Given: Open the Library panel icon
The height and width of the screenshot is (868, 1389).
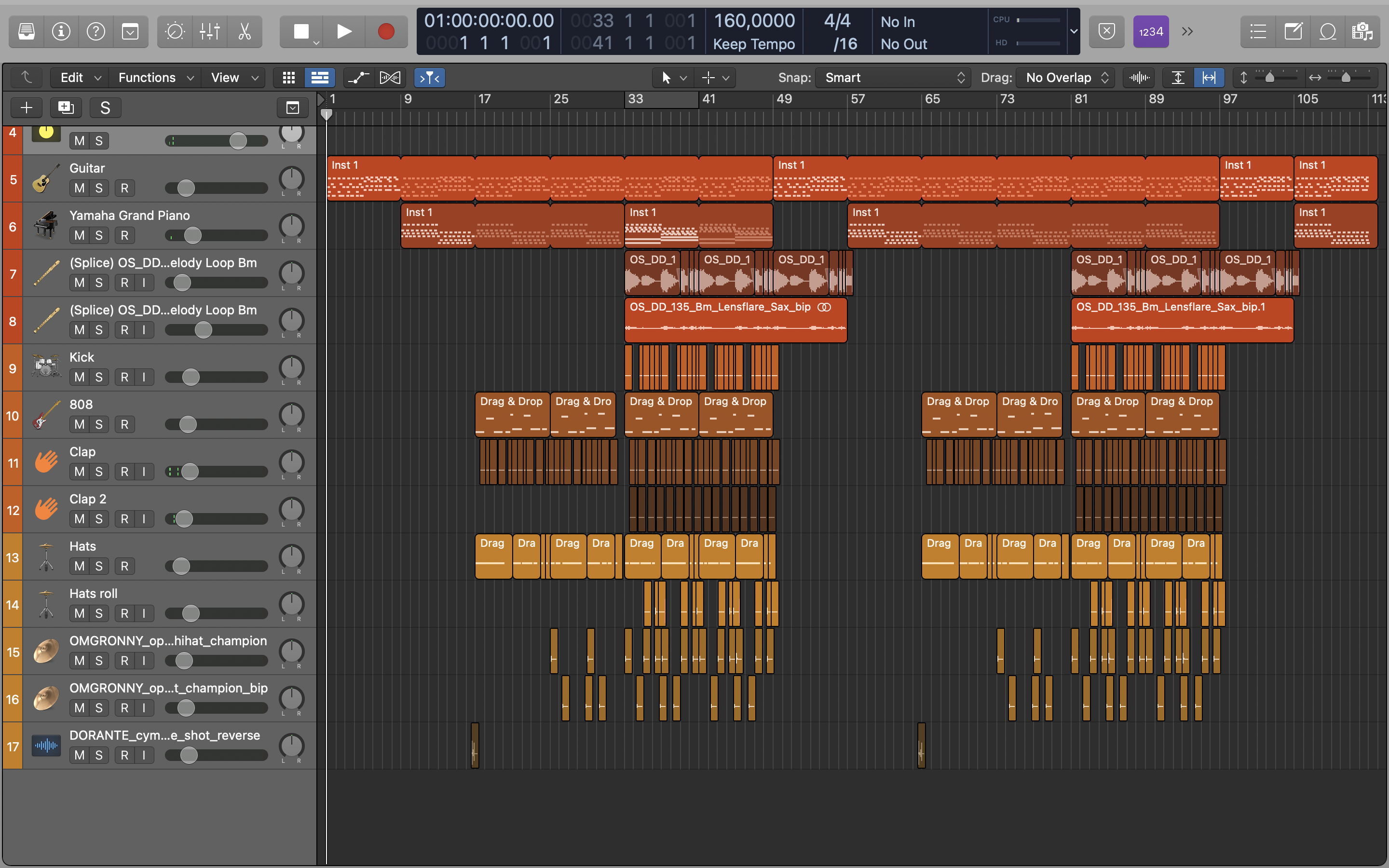Looking at the screenshot, I should (x=27, y=31).
